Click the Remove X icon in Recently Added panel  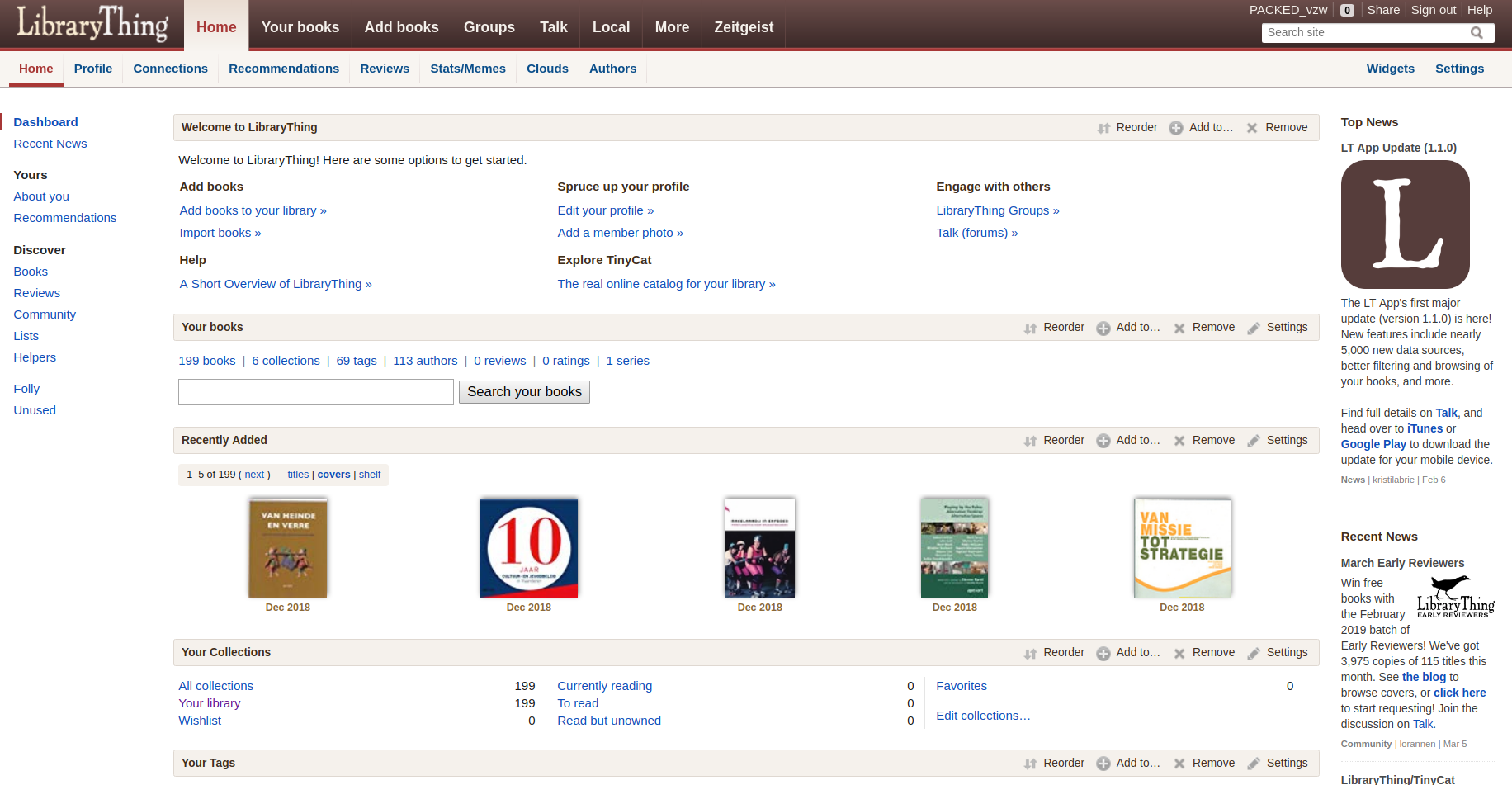[x=1179, y=442]
